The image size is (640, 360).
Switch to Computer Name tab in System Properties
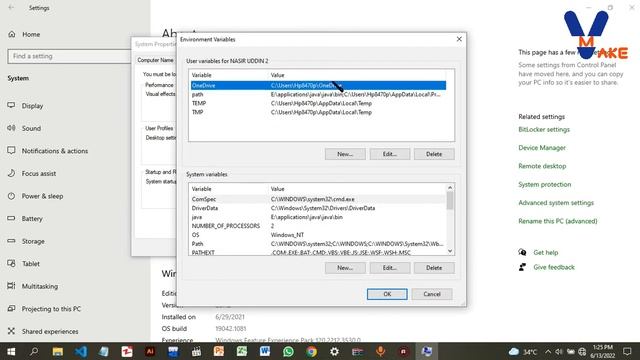(x=156, y=60)
